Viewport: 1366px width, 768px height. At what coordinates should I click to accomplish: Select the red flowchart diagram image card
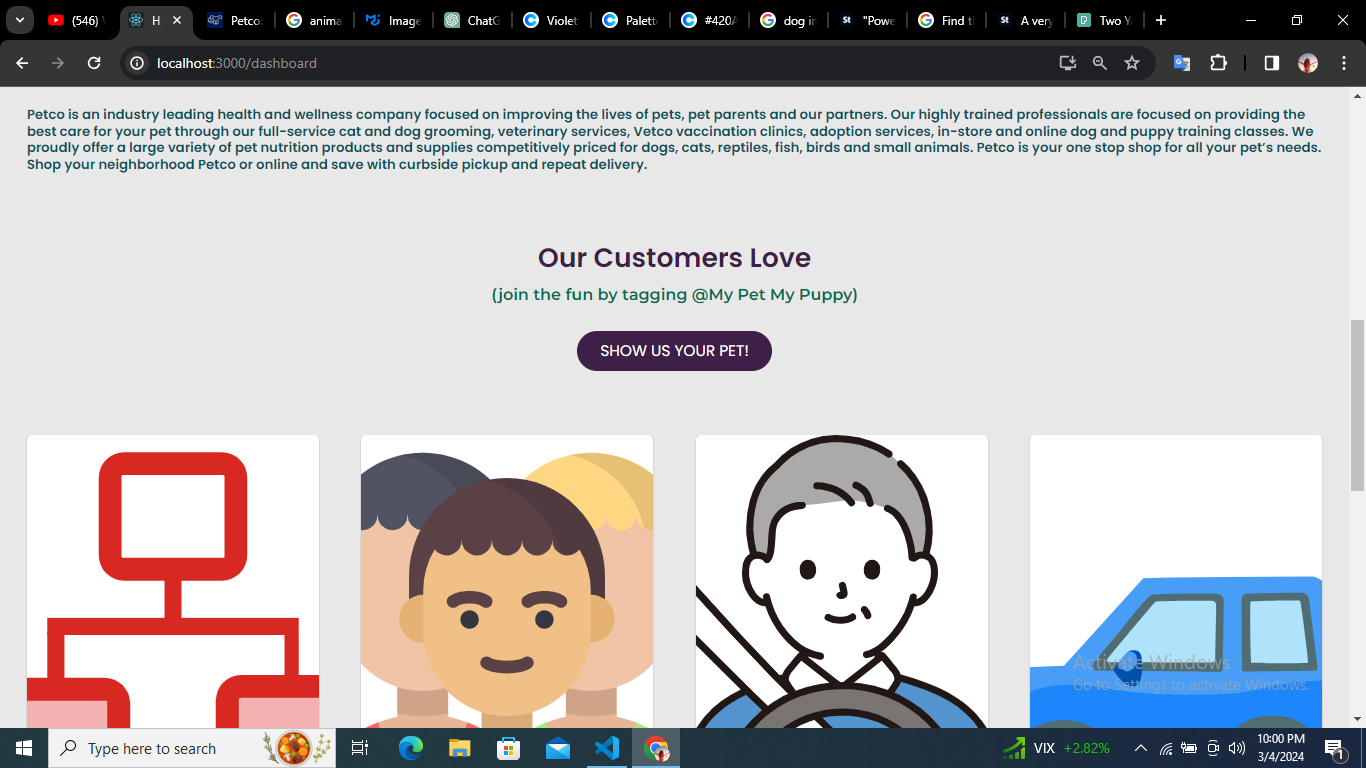(173, 581)
